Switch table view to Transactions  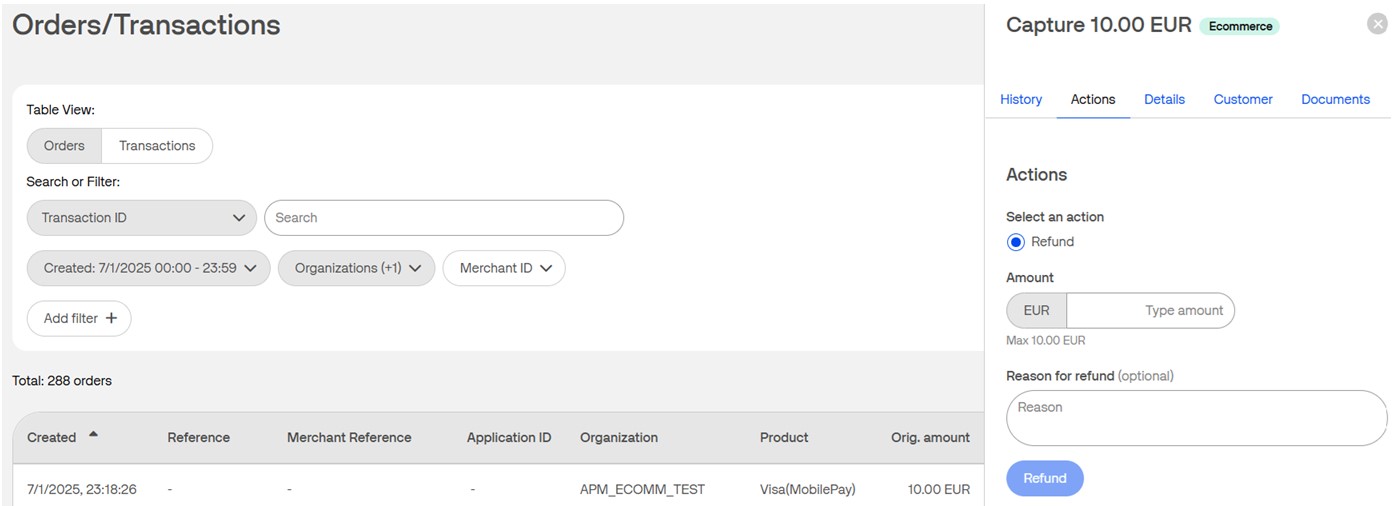(x=157, y=146)
